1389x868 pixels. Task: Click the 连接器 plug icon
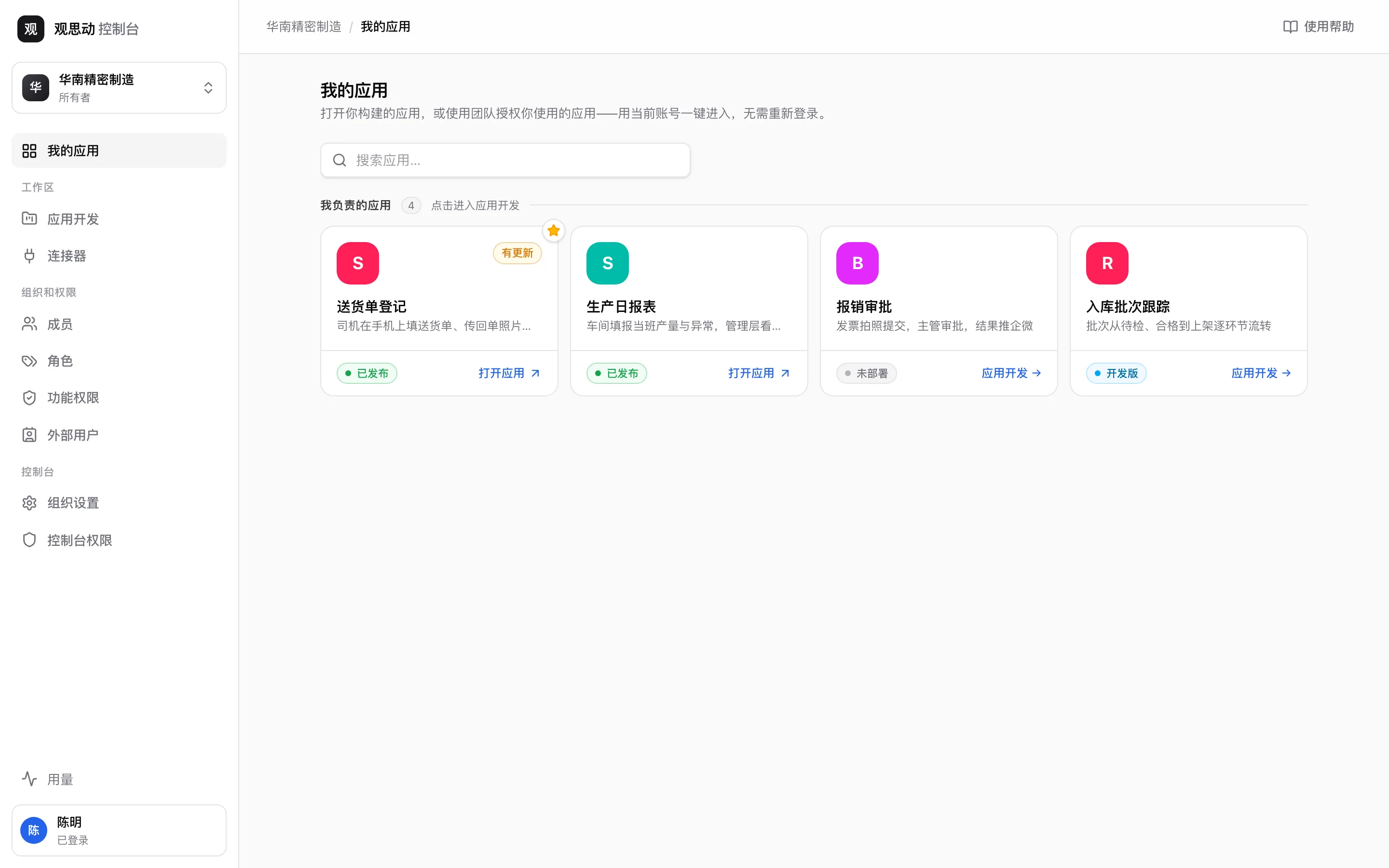tap(29, 256)
